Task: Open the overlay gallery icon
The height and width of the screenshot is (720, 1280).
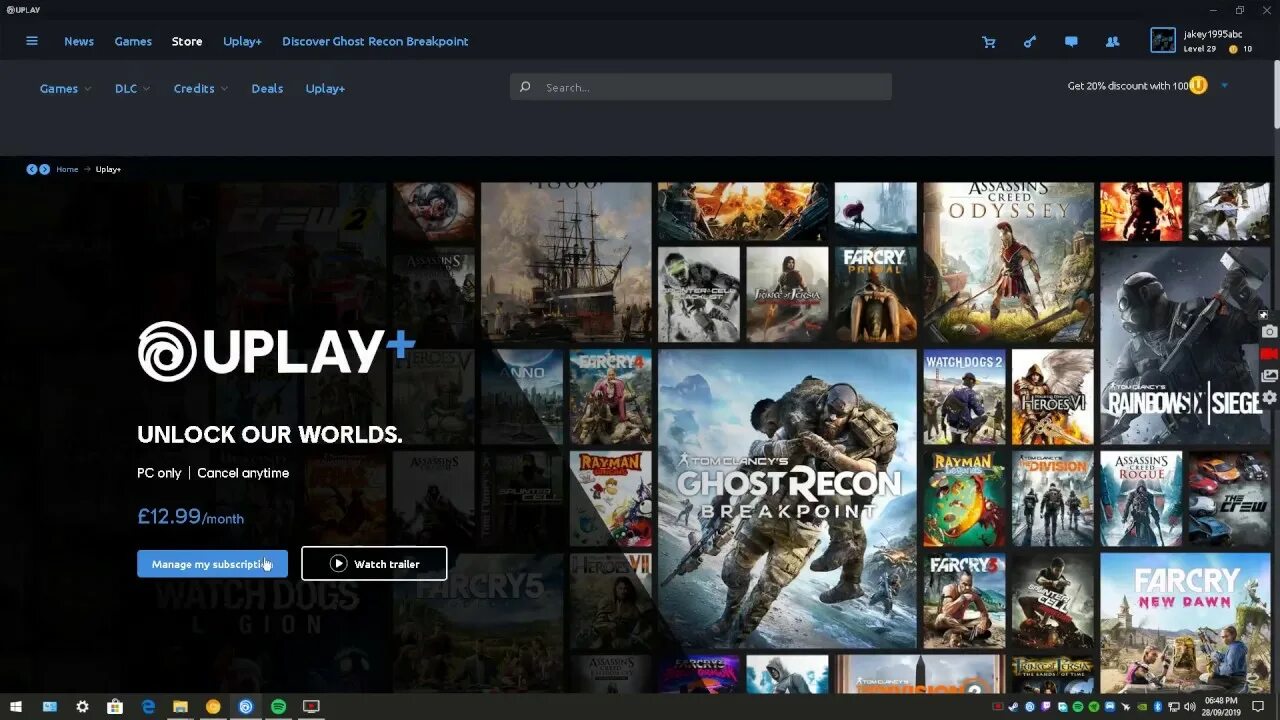Action: coord(1269,376)
